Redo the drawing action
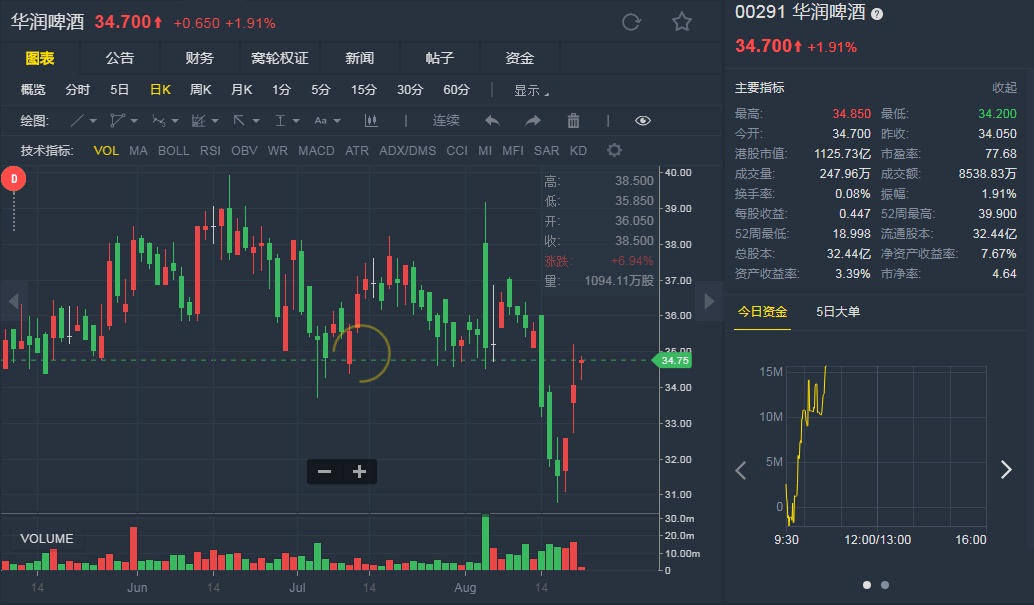The image size is (1034, 605). coord(533,121)
